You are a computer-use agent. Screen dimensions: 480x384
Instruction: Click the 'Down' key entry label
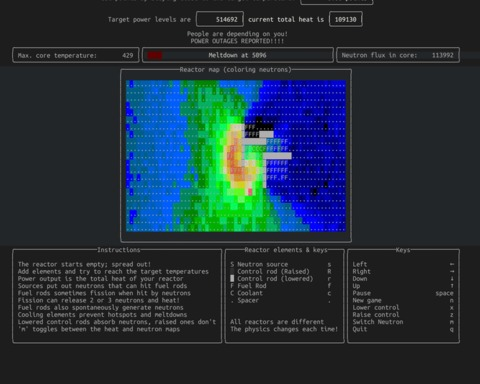[360, 279]
